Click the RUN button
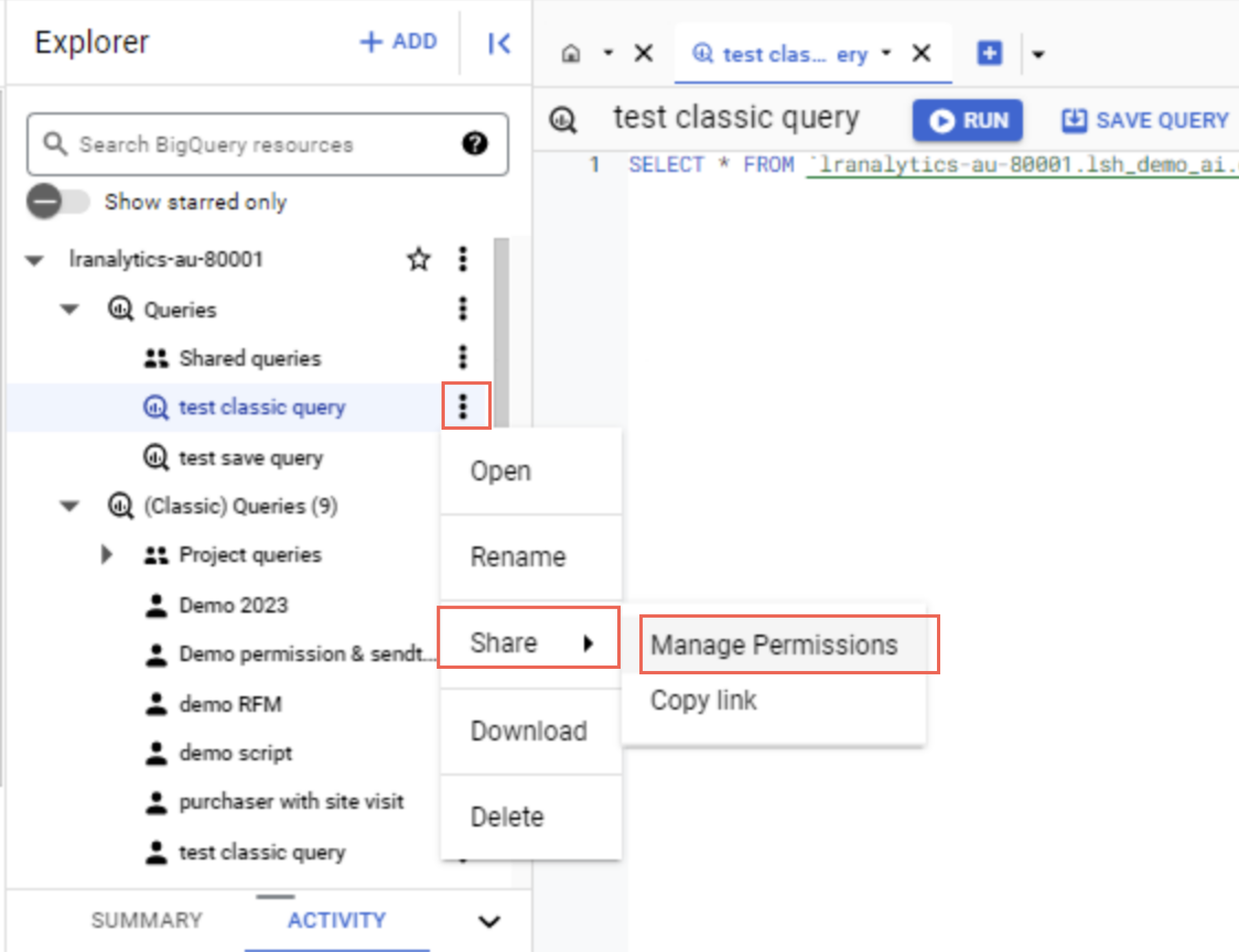The height and width of the screenshot is (952, 1239). (967, 120)
